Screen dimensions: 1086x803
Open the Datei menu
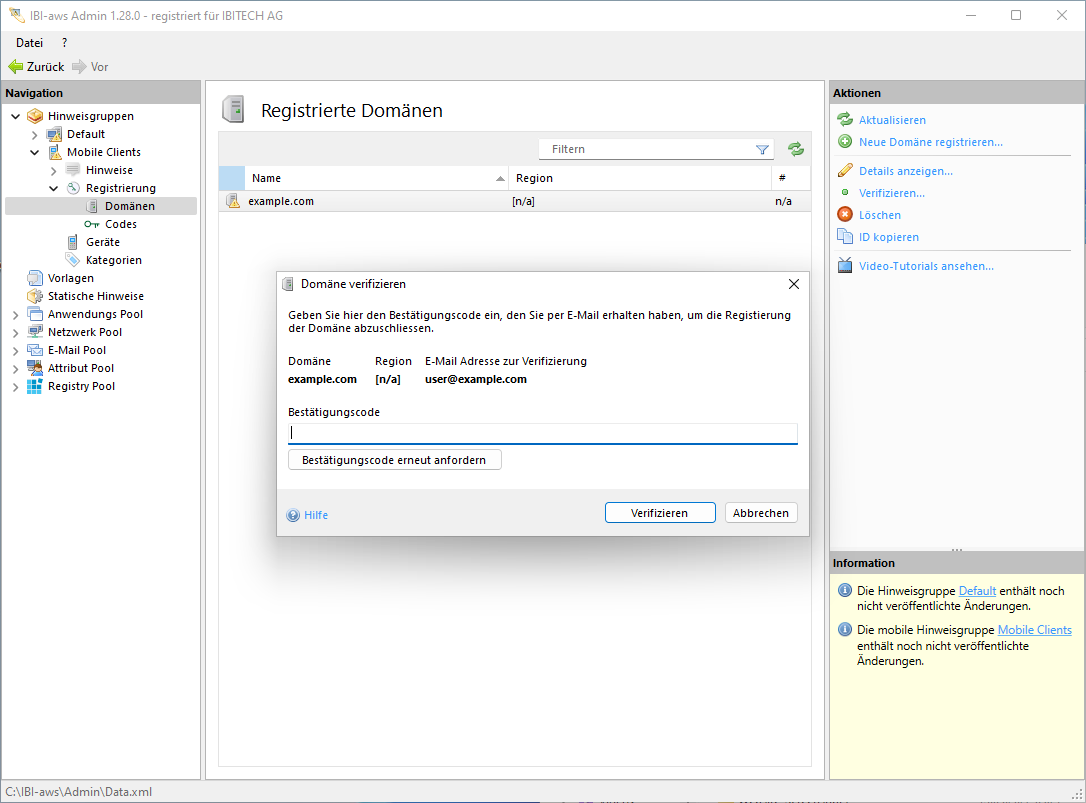click(30, 43)
